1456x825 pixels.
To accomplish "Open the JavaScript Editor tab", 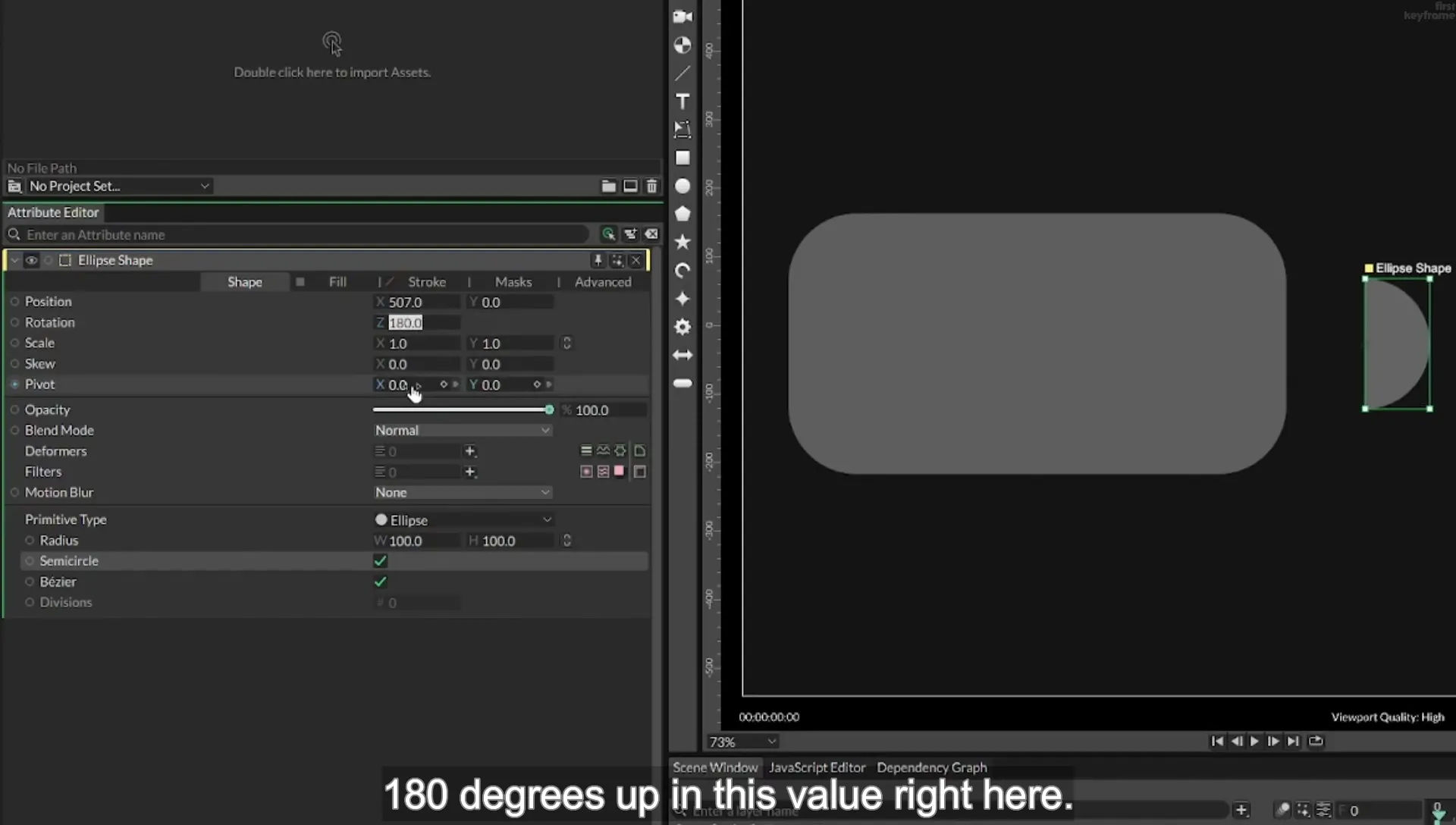I will pyautogui.click(x=817, y=767).
